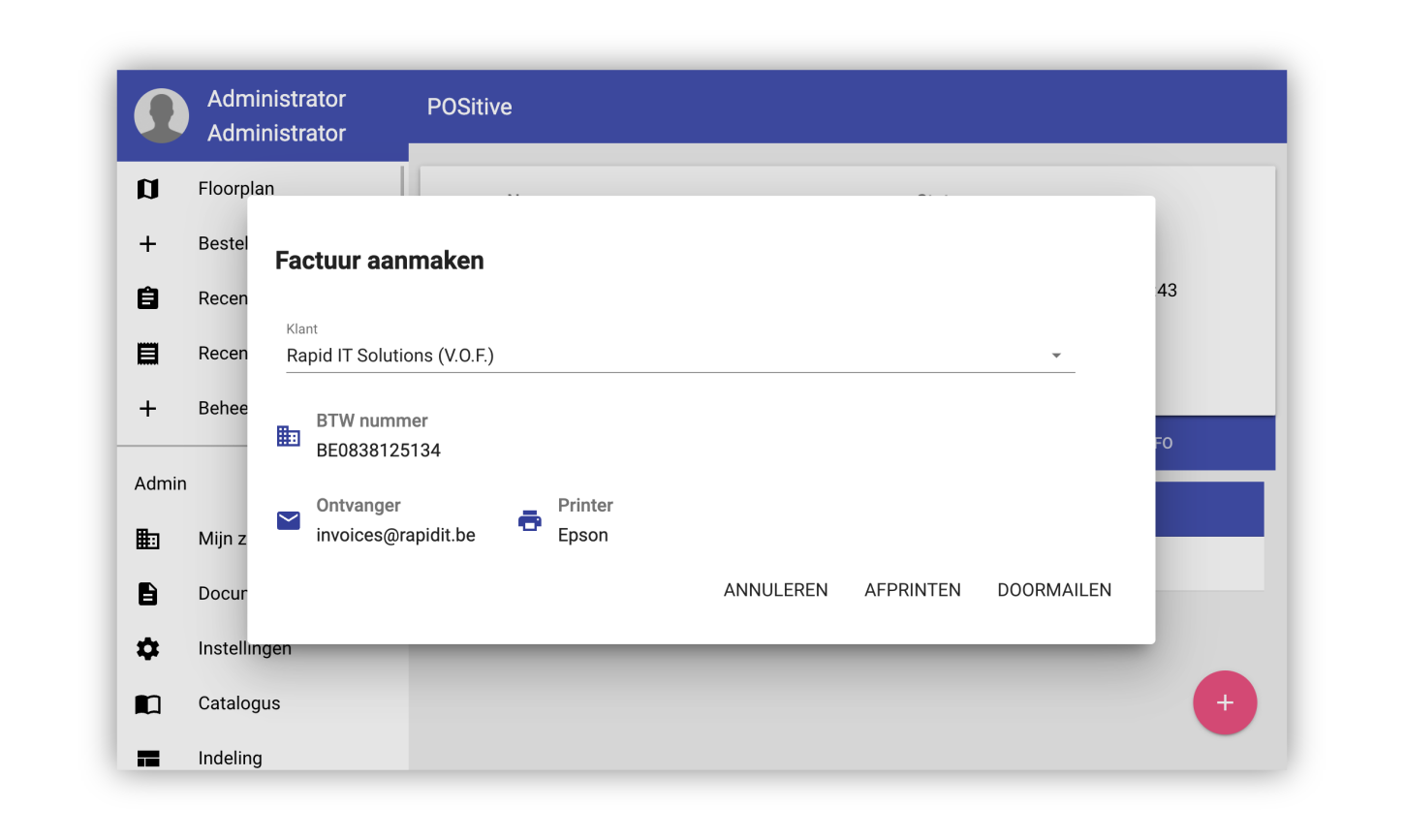Image resolution: width=1404 pixels, height=840 pixels.
Task: Go to Catalogus in the sidebar
Action: pos(239,703)
